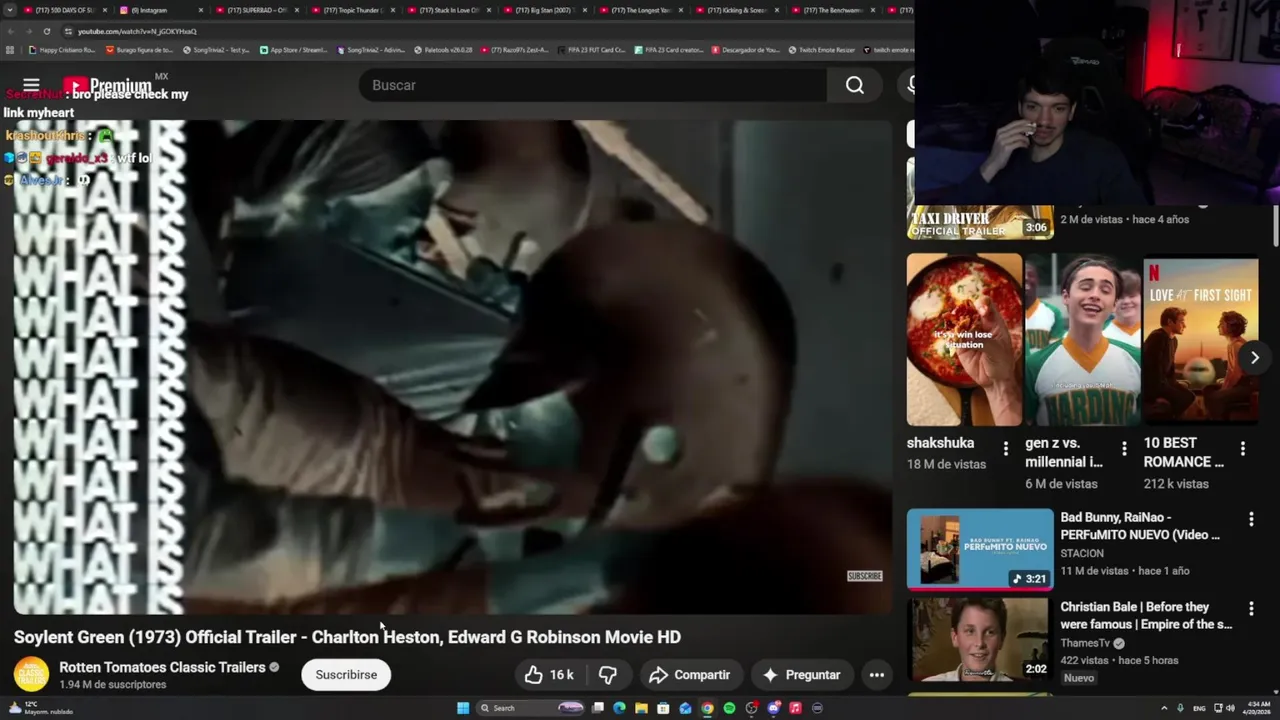This screenshot has height=720, width=1280.
Task: Click the Bad Bunny, RaiNao video title
Action: pos(1140,526)
